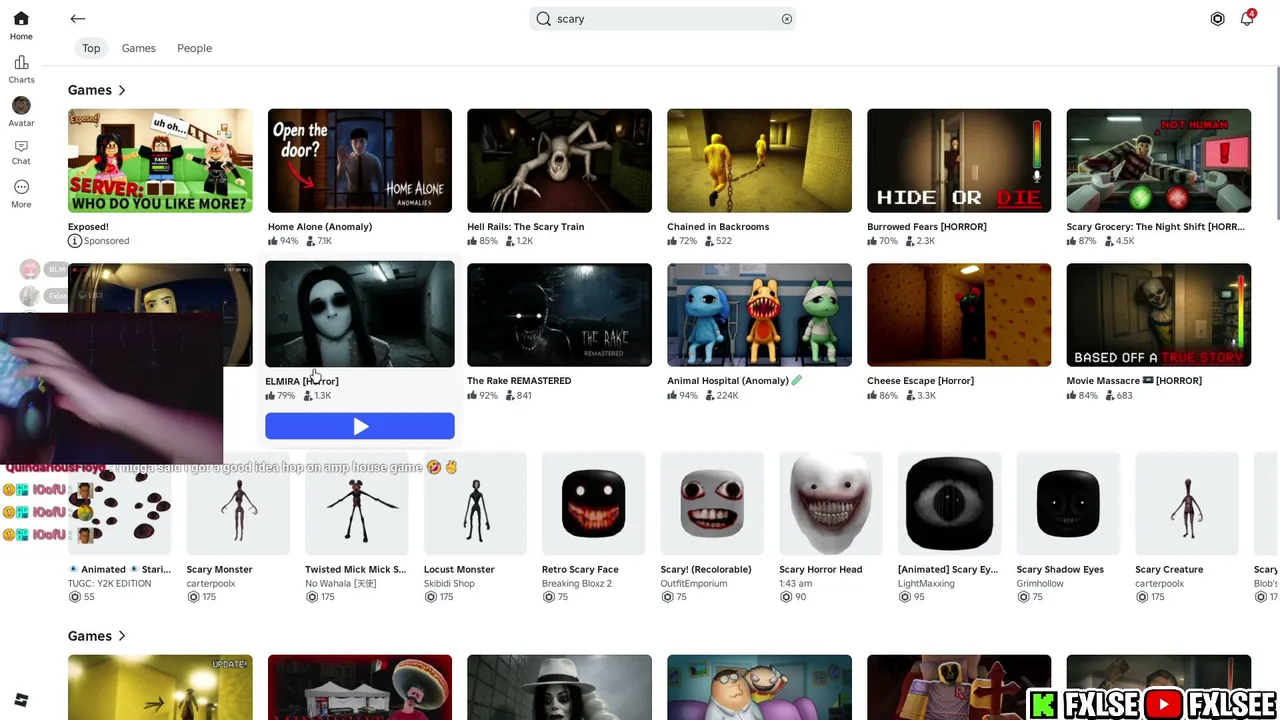Viewport: 1280px width, 720px height.
Task: Select the Scary! (Recolorable) face item
Action: pyautogui.click(x=712, y=503)
